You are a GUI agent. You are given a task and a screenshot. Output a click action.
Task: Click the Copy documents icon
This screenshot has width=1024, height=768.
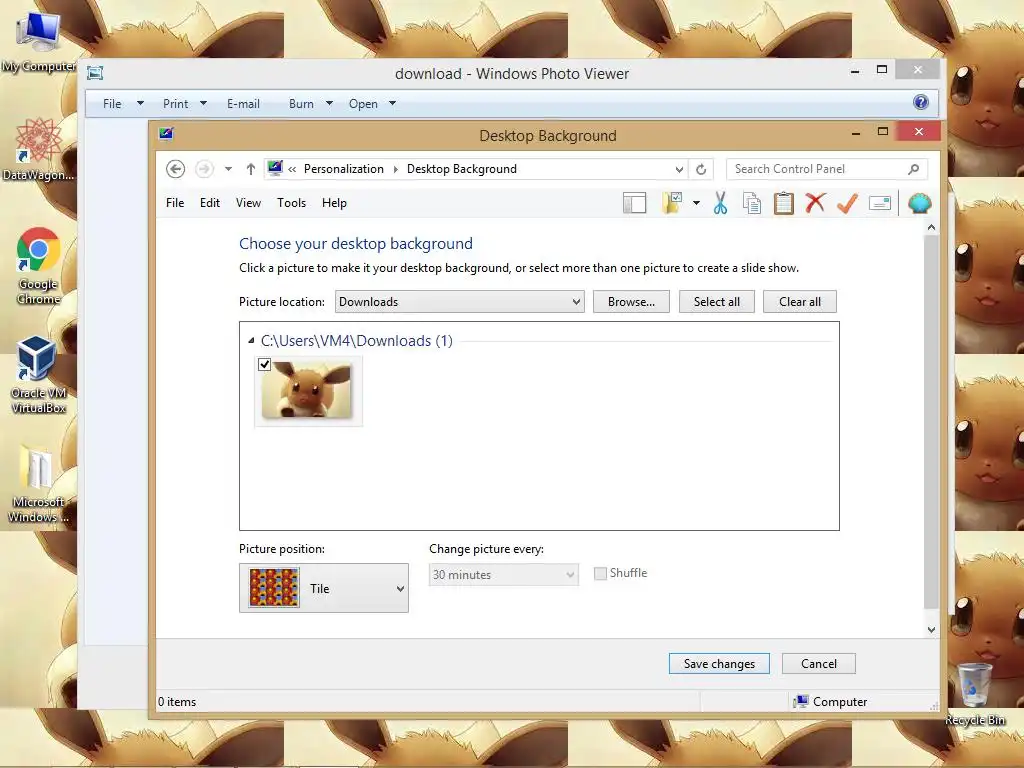point(752,203)
